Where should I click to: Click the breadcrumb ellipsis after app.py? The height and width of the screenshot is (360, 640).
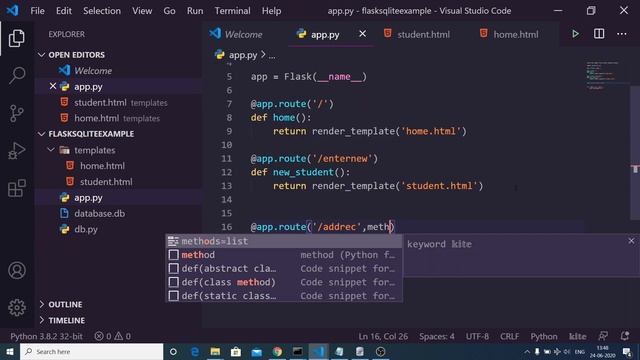pyautogui.click(x=272, y=55)
